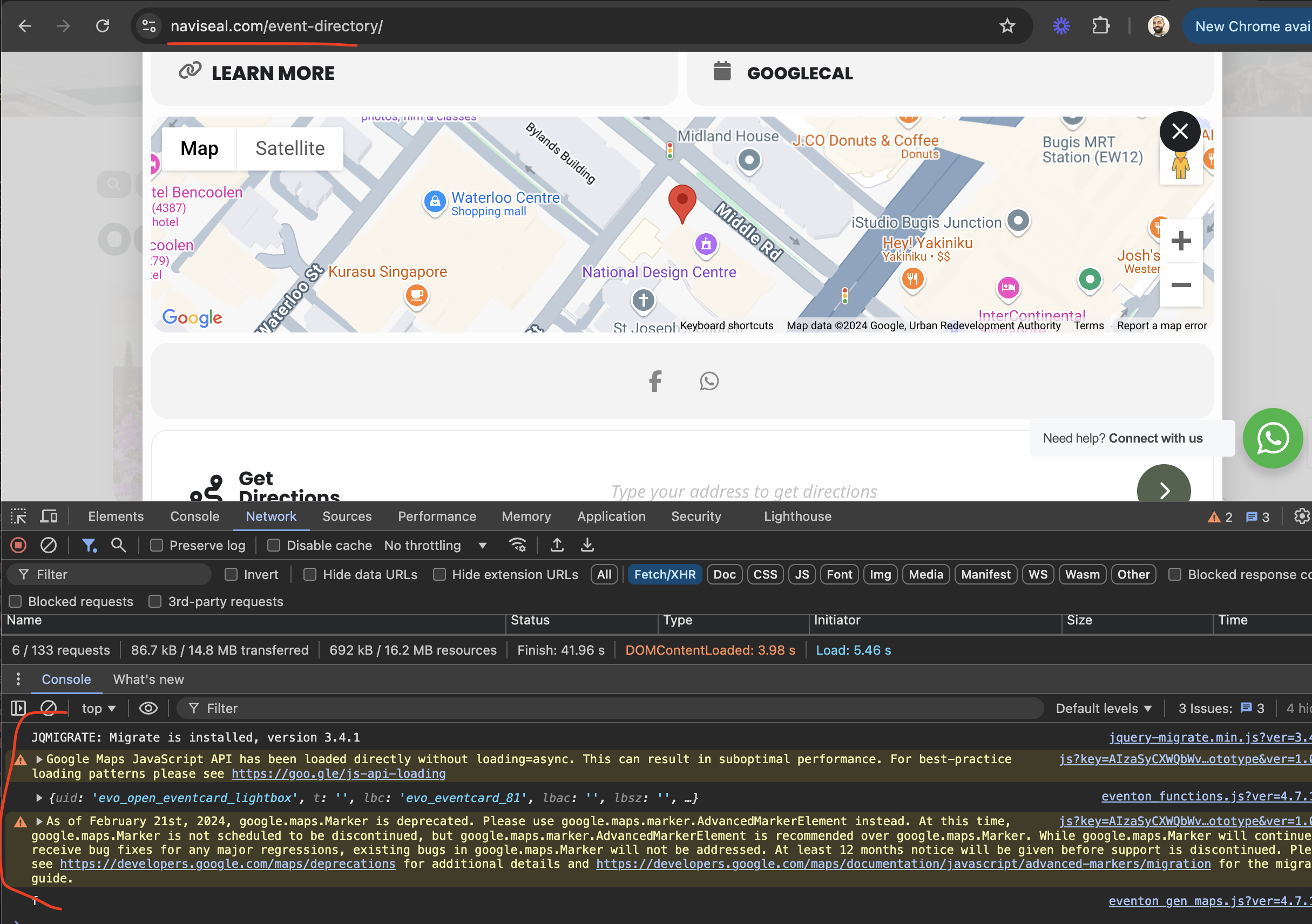Open network search magnifier
This screenshot has width=1312, height=924.
(x=118, y=546)
